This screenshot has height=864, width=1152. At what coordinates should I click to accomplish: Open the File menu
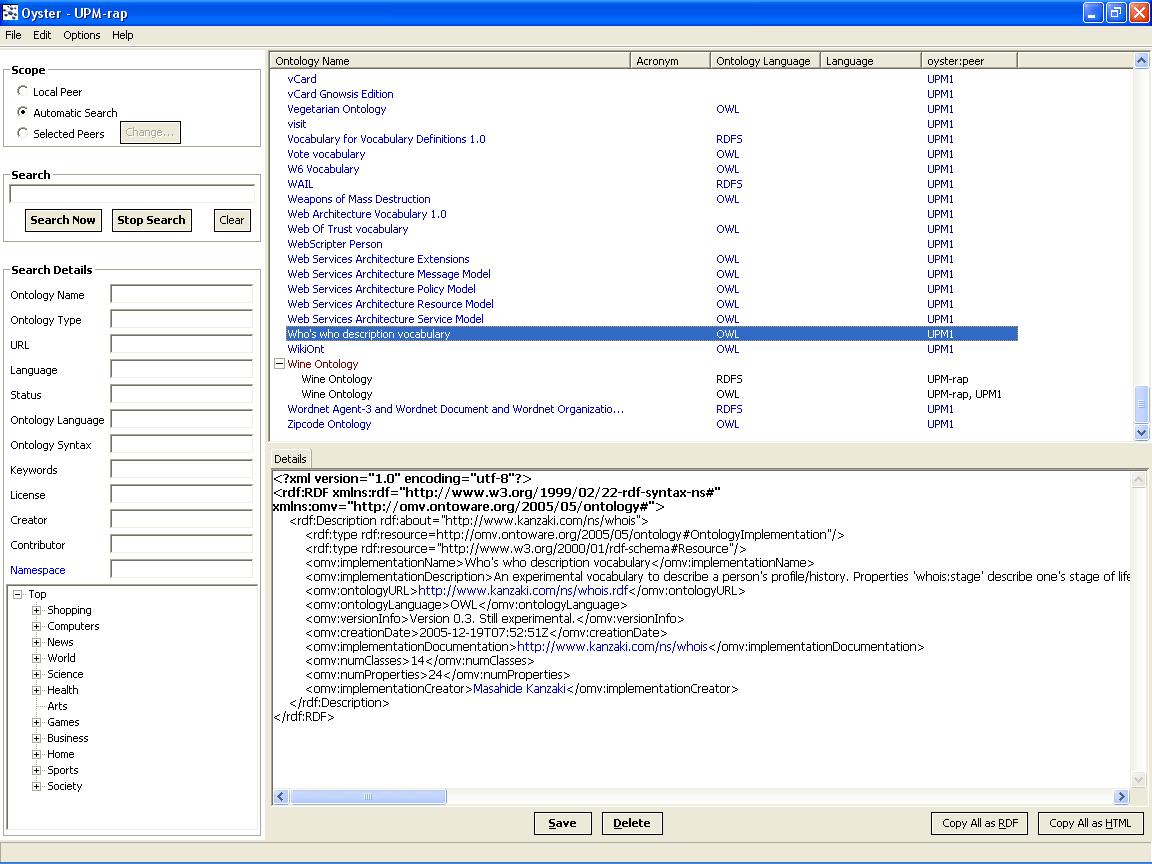[x=13, y=35]
